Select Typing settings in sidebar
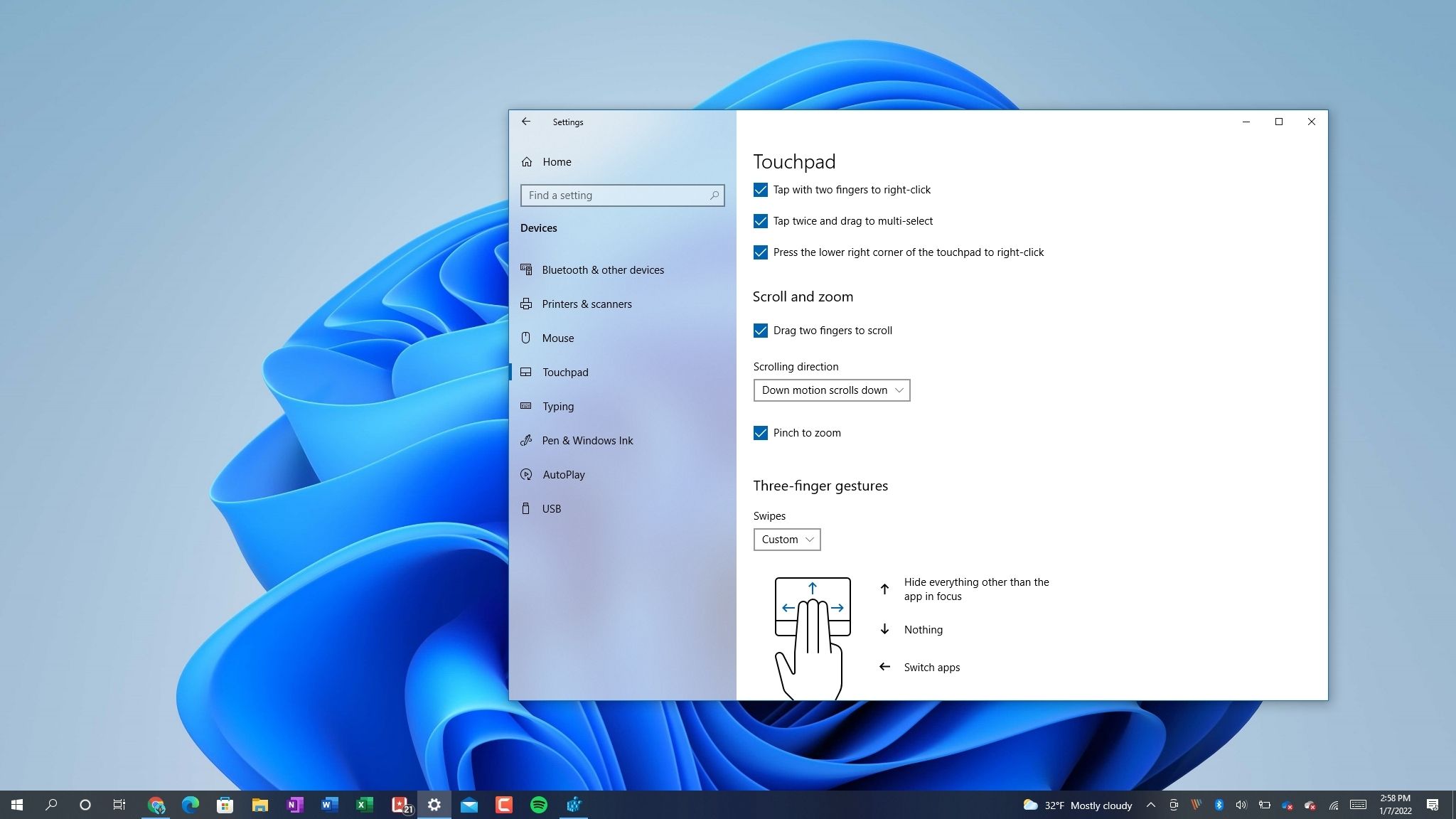 pyautogui.click(x=558, y=405)
